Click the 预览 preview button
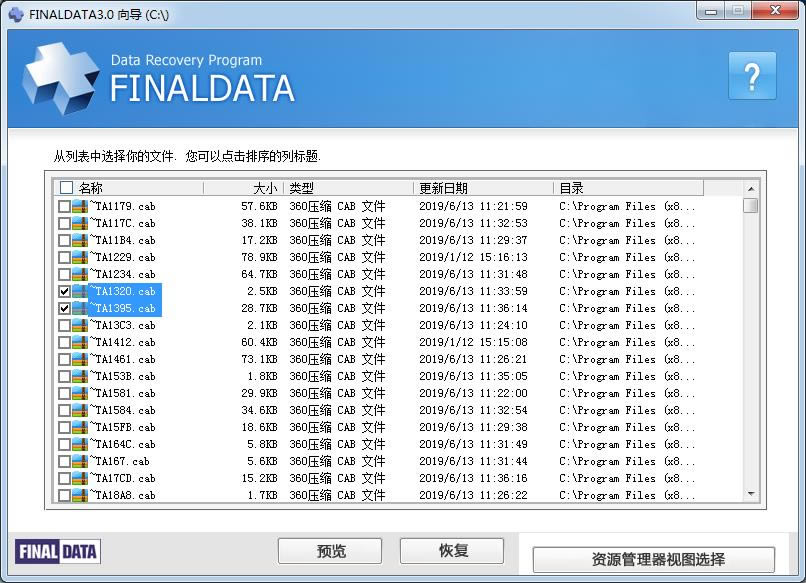 pos(330,551)
